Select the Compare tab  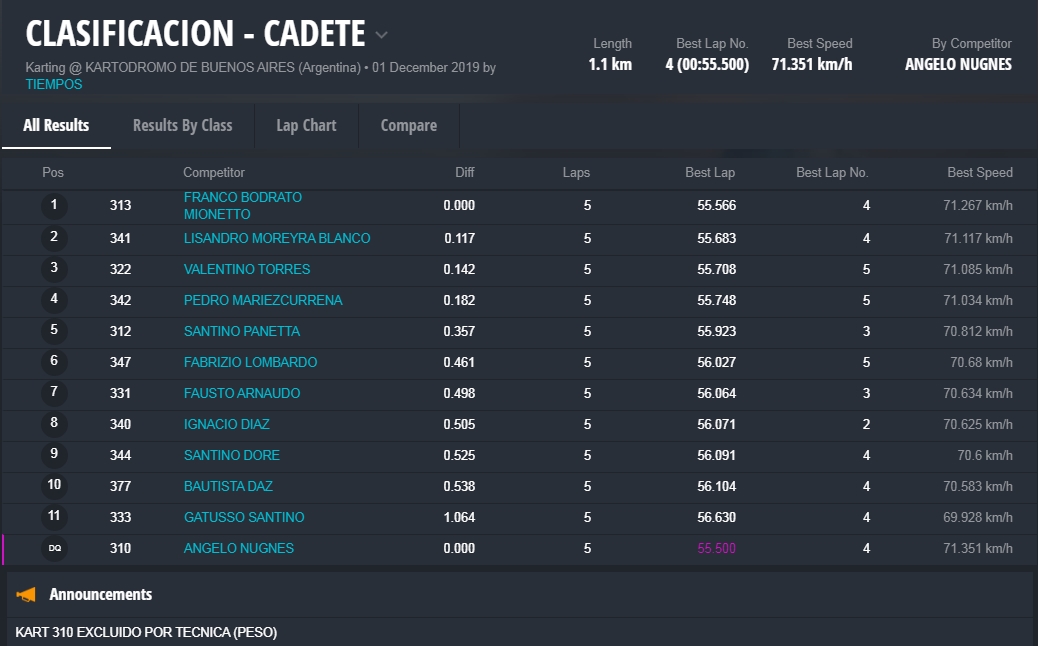point(408,125)
